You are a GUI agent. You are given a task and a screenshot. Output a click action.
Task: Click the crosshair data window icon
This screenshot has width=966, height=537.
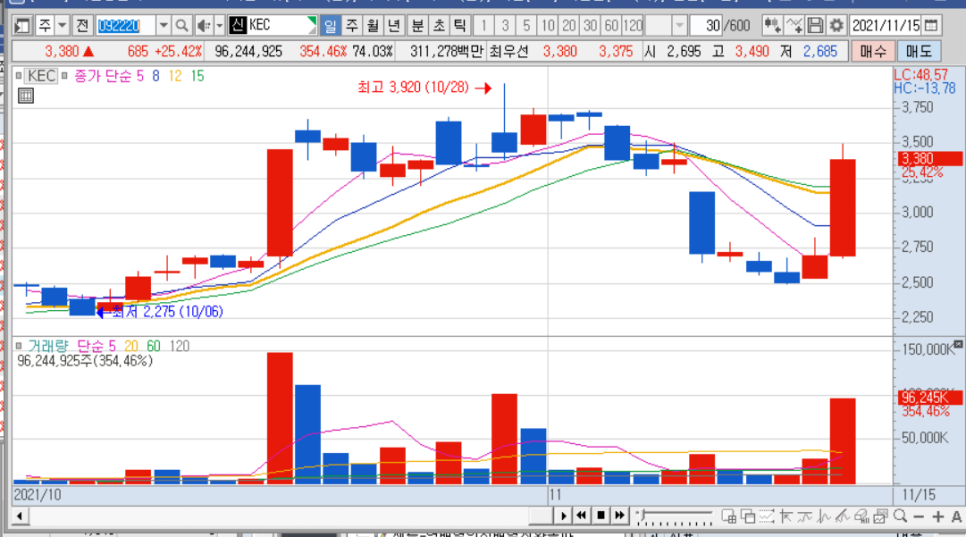click(x=728, y=516)
